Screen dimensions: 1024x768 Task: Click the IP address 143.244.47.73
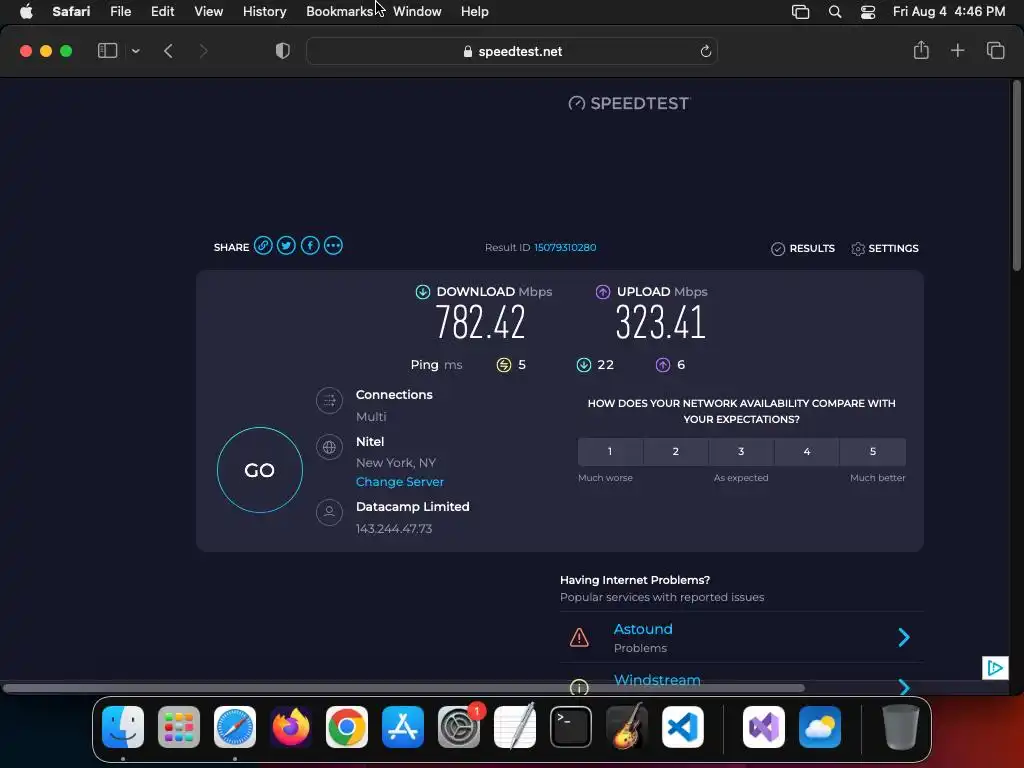pyautogui.click(x=394, y=529)
